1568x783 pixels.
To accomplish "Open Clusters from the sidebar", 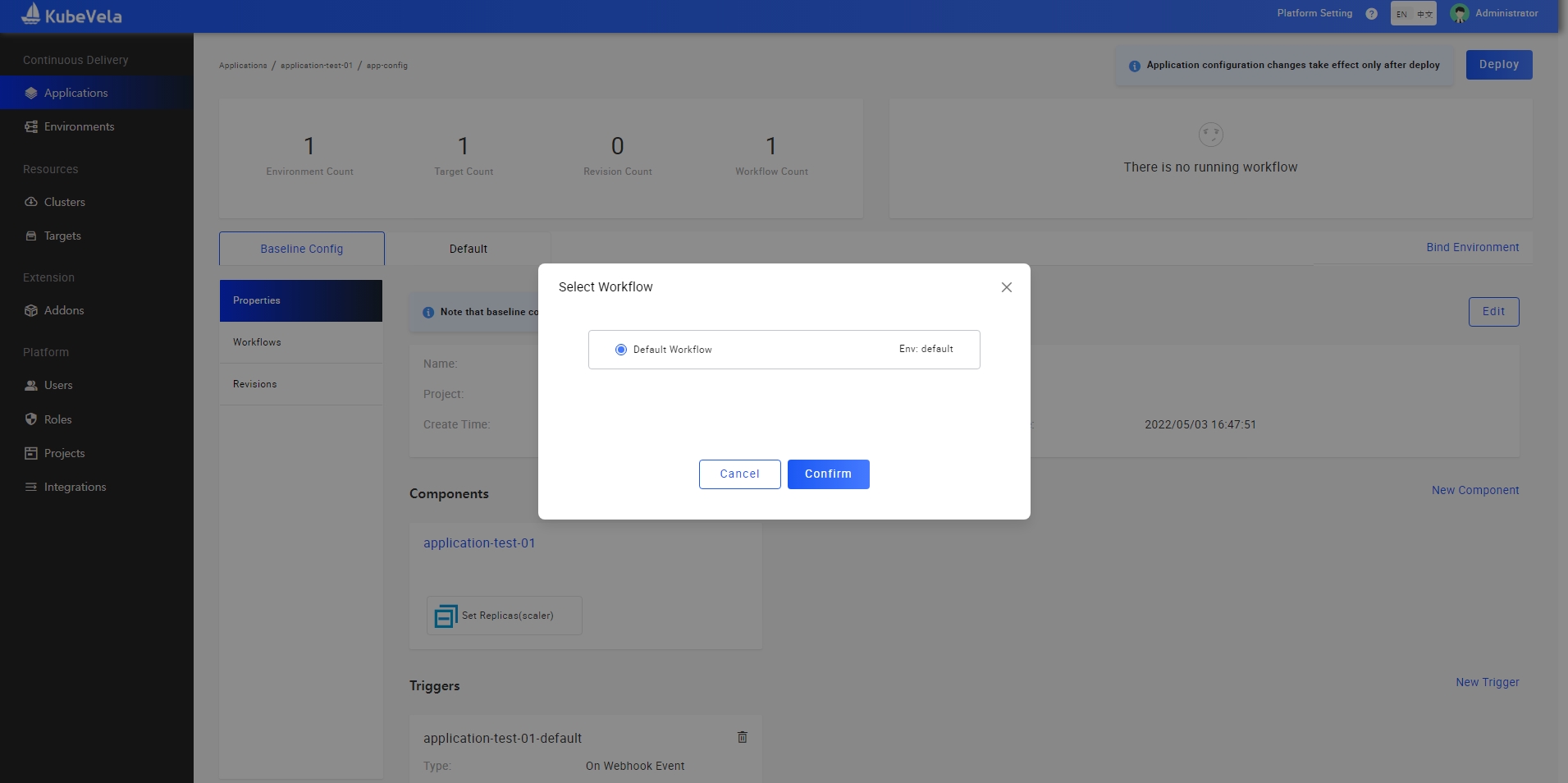I will [x=64, y=202].
